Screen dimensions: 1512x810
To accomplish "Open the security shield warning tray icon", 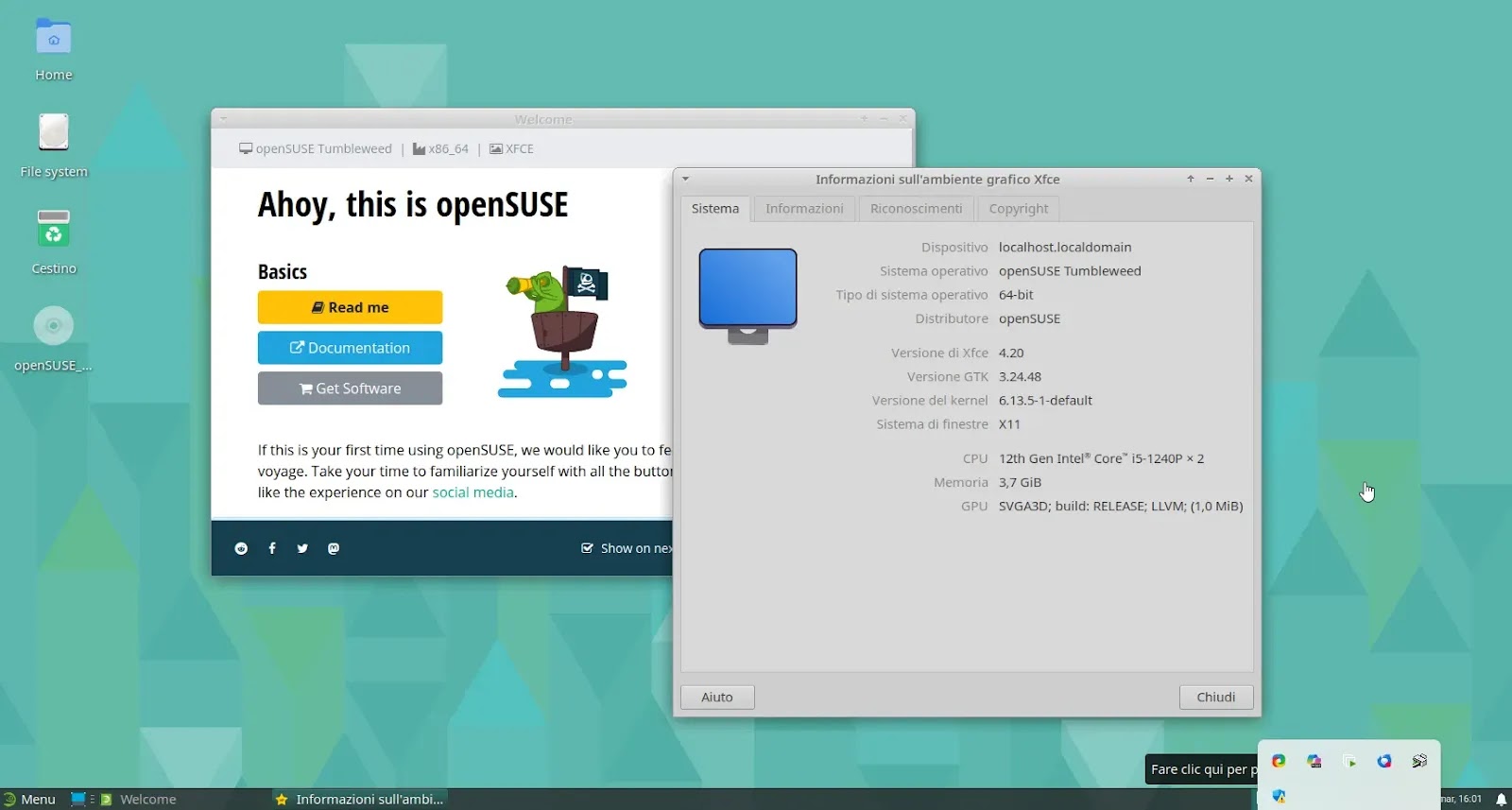I will 1279,796.
